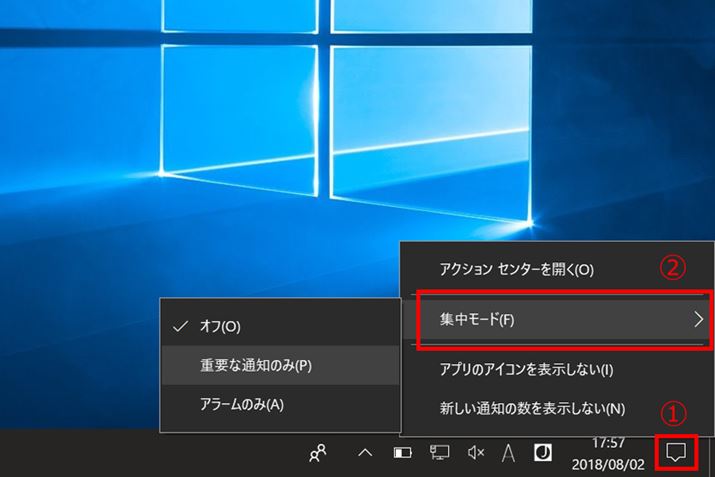Open the 集中モード(F) submenu item
Screen dimensions: 715x477
point(557,319)
